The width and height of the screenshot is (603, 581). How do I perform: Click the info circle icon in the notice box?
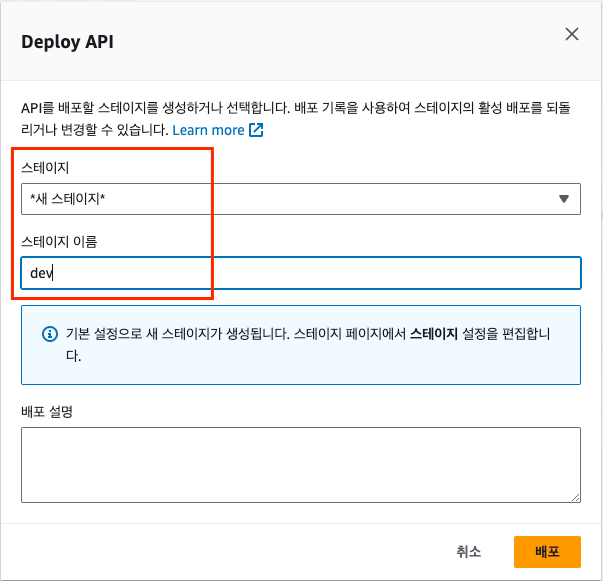pyautogui.click(x=49, y=334)
